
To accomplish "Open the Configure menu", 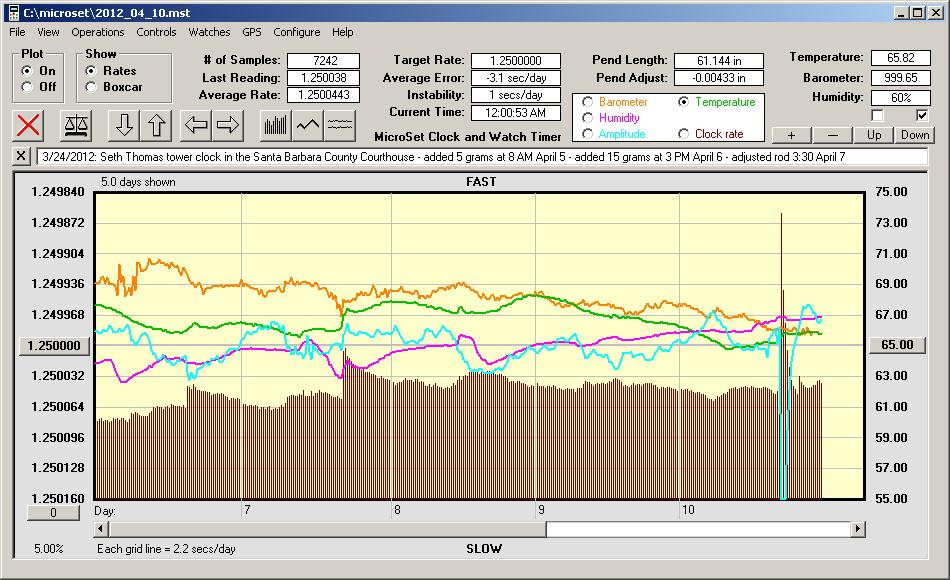I will point(296,32).
